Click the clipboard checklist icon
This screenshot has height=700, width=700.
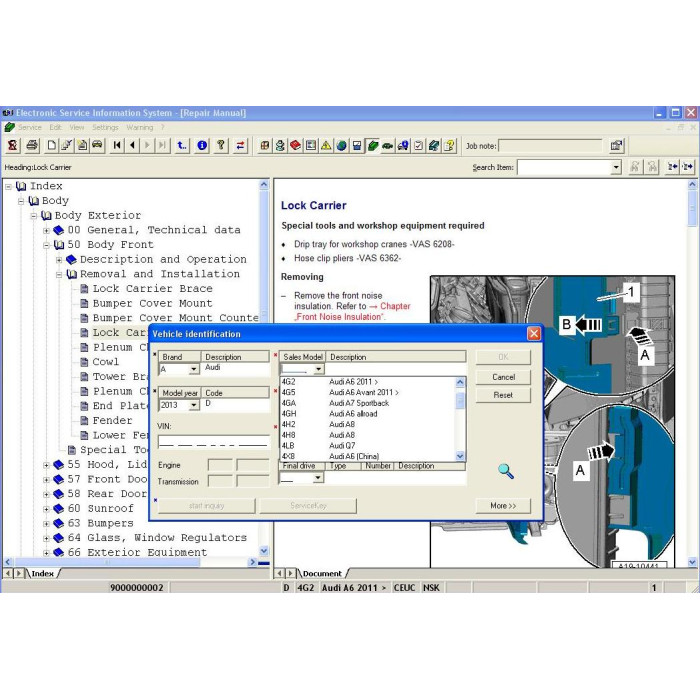418,146
